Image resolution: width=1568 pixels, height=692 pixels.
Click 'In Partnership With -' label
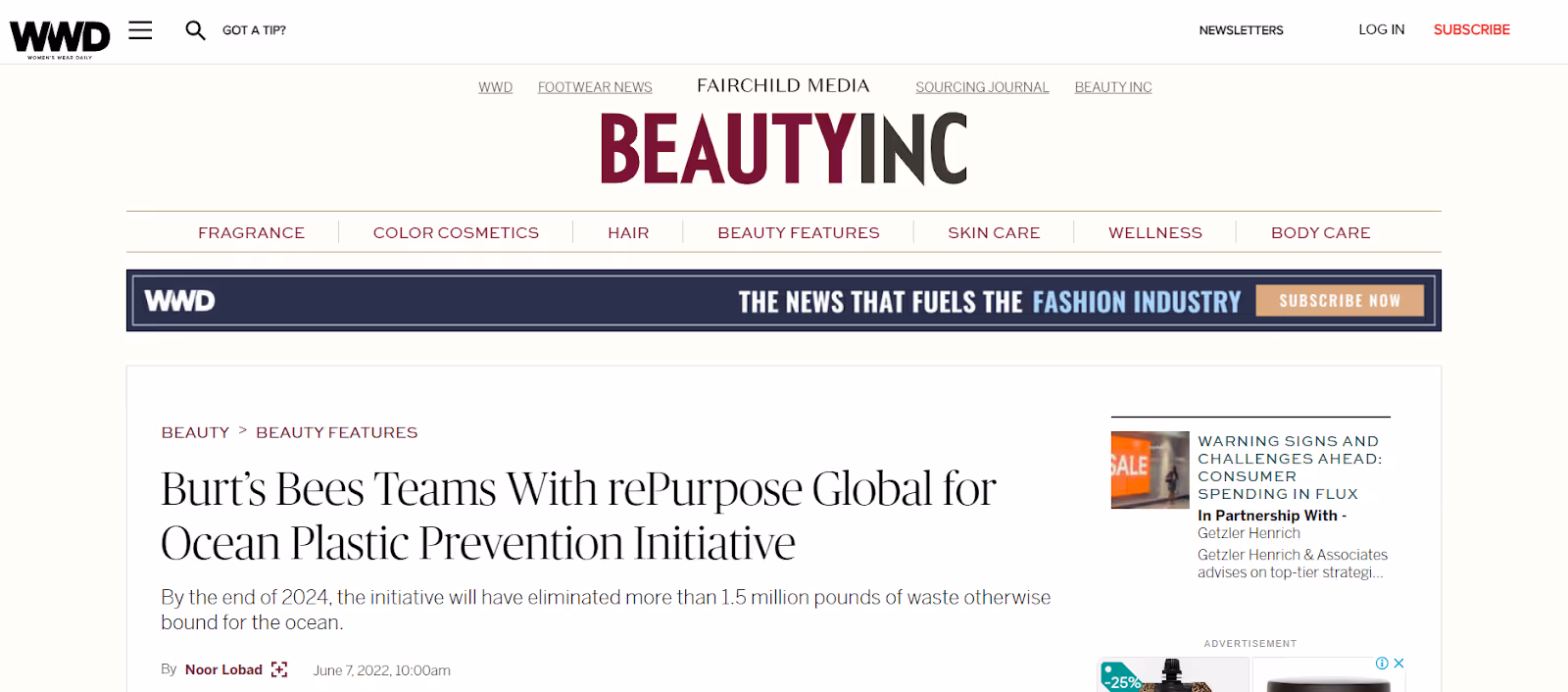(1272, 516)
